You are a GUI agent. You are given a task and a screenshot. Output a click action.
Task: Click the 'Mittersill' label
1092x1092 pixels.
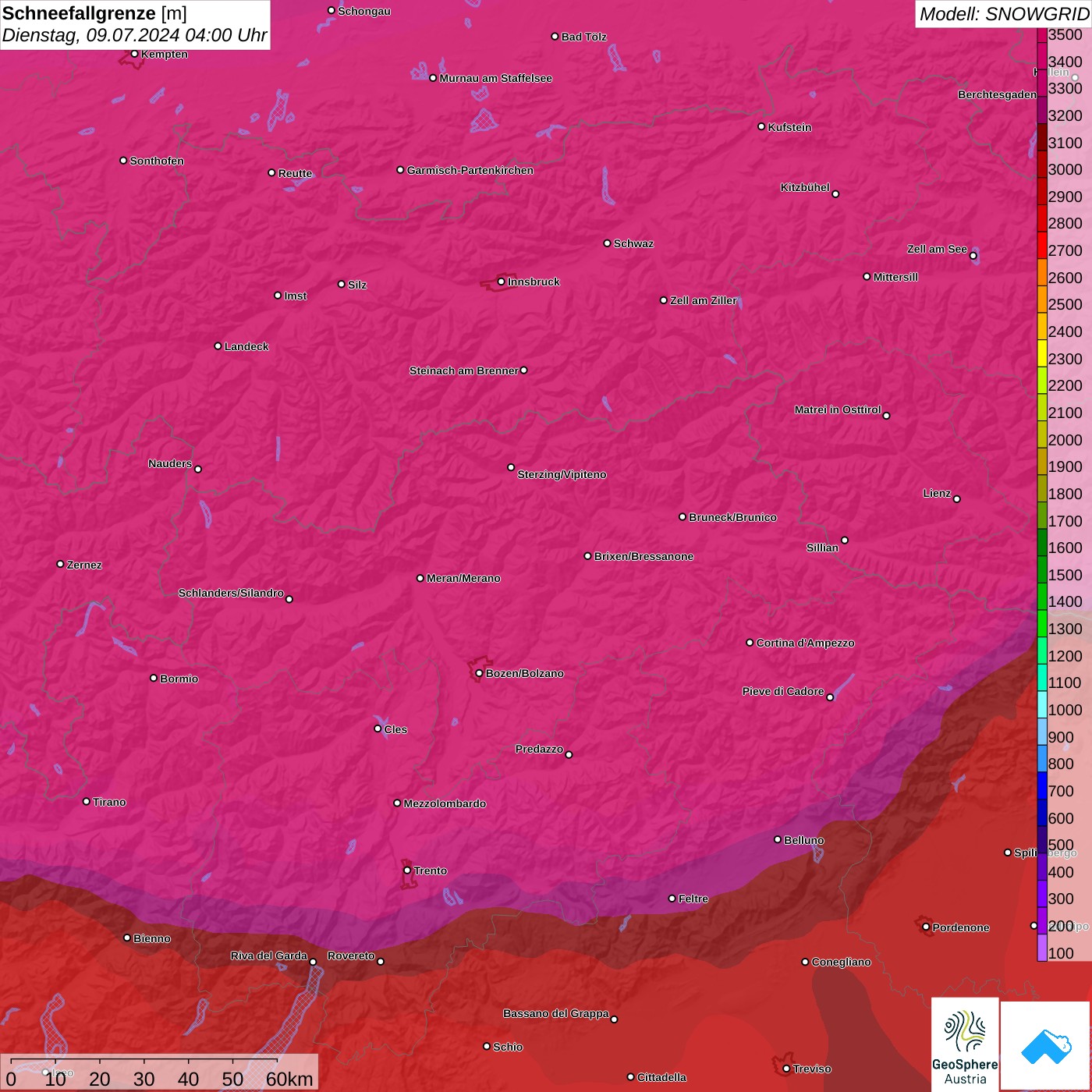[895, 277]
